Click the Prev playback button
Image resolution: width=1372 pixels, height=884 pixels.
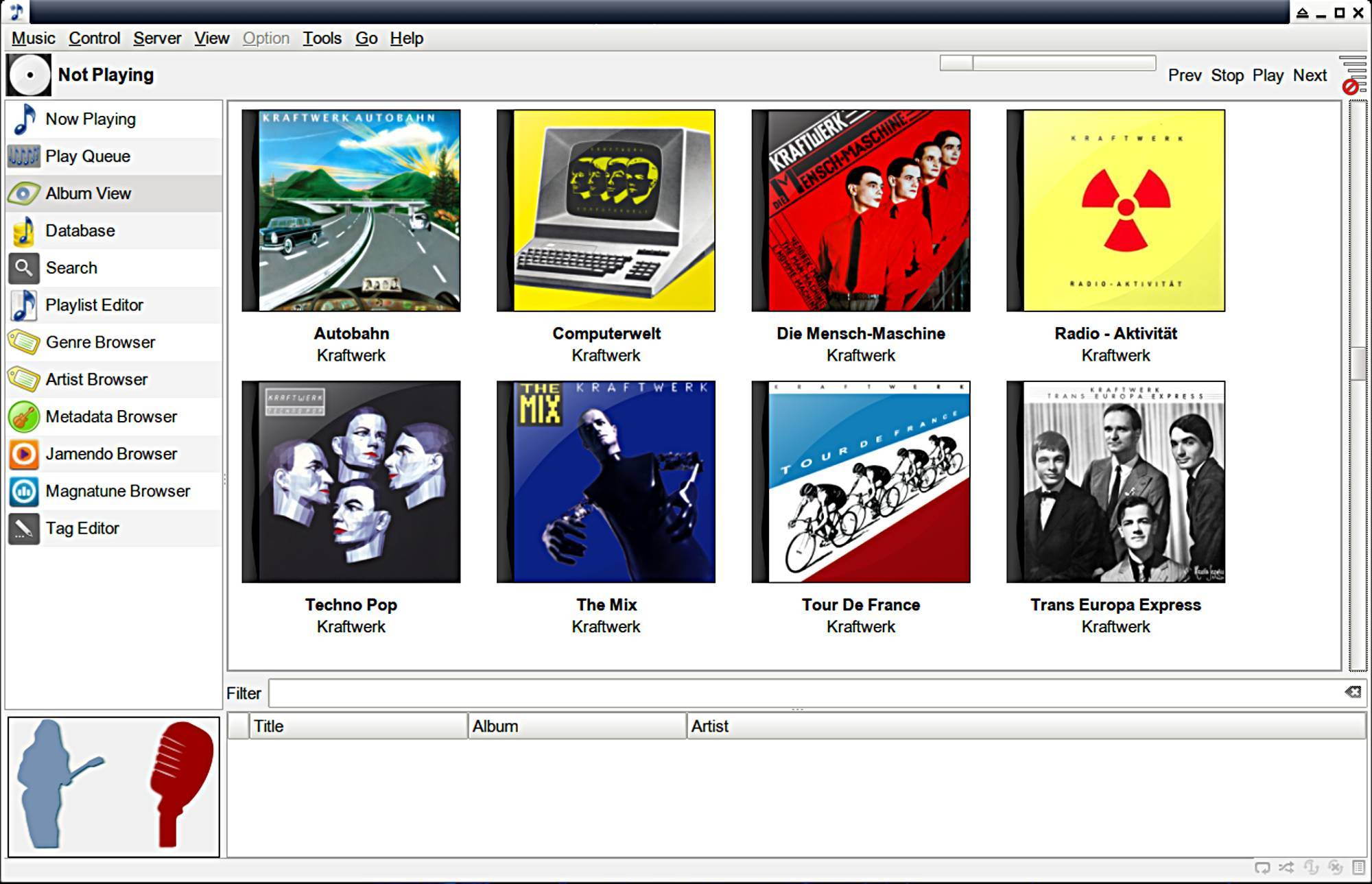(1185, 75)
